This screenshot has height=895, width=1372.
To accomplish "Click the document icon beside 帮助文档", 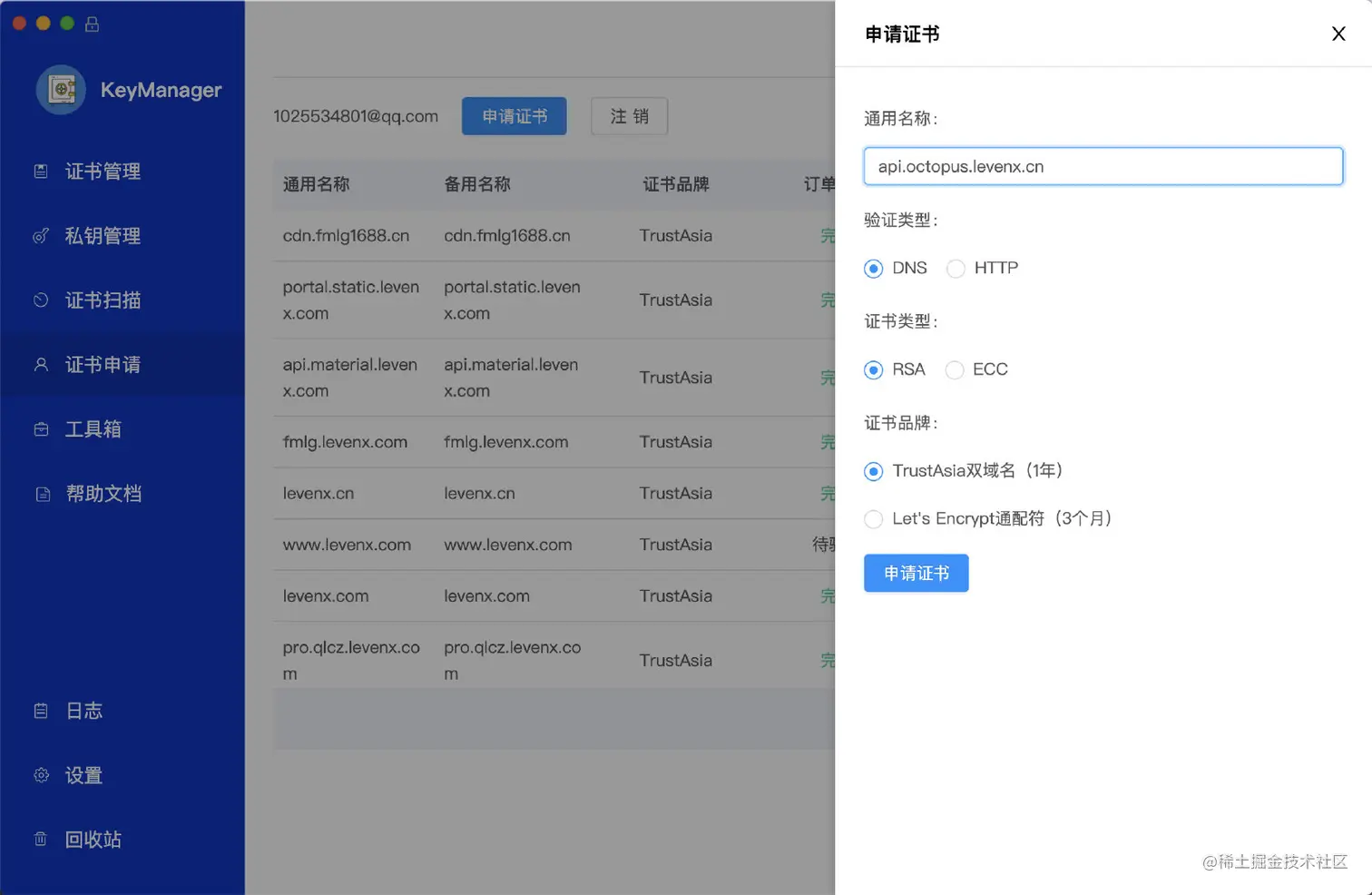I will 42,494.
